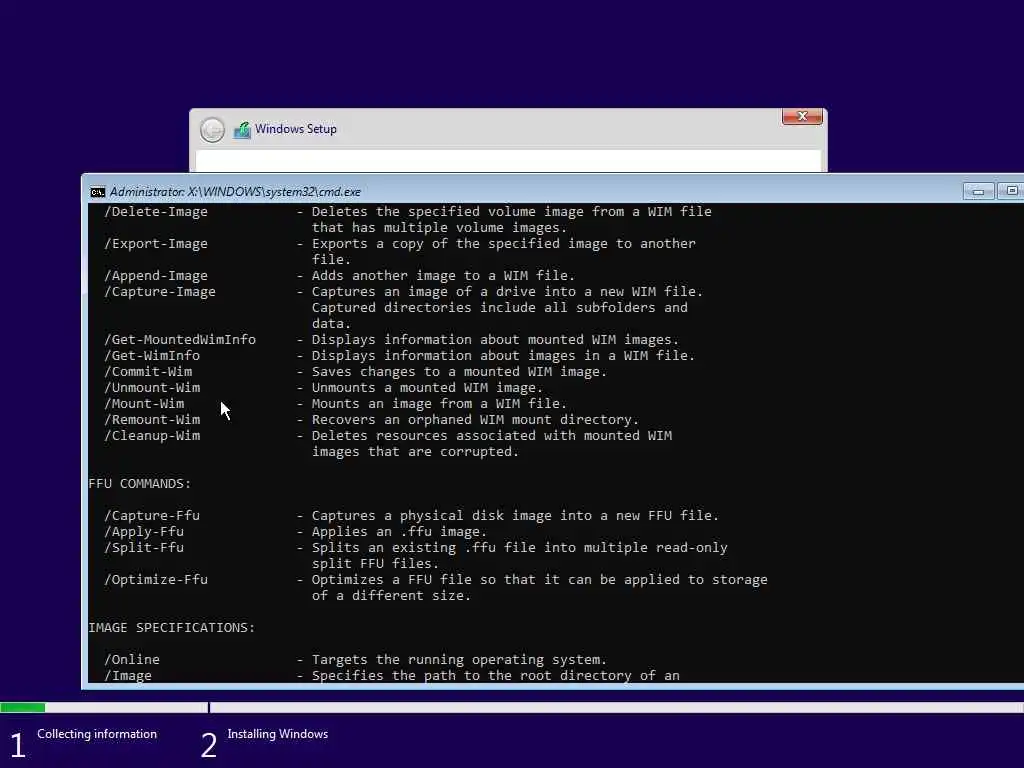Viewport: 1024px width, 768px height.
Task: Click the FFU COMMANDS heading
Action: click(x=140, y=484)
